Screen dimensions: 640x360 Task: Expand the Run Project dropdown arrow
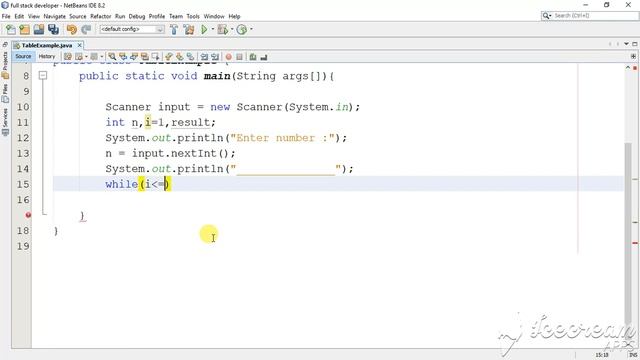point(212,29)
